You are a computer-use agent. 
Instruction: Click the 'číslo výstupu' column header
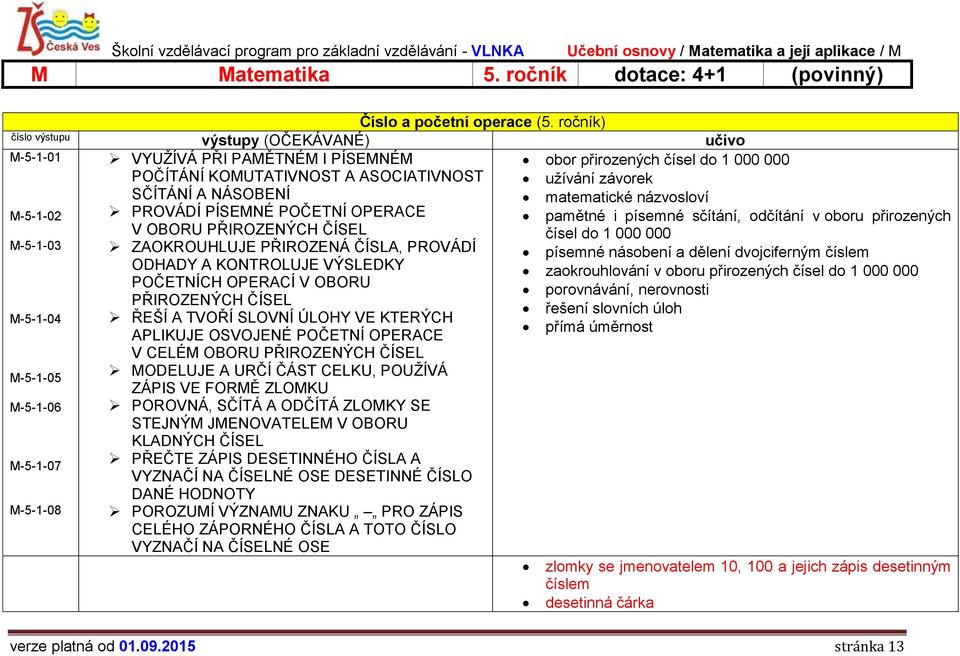click(40, 137)
